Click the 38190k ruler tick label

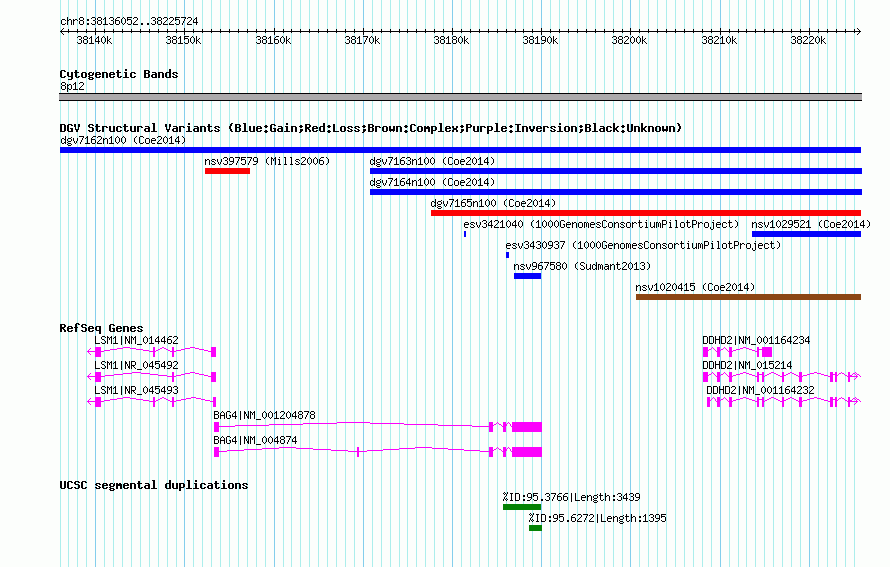click(x=540, y=40)
